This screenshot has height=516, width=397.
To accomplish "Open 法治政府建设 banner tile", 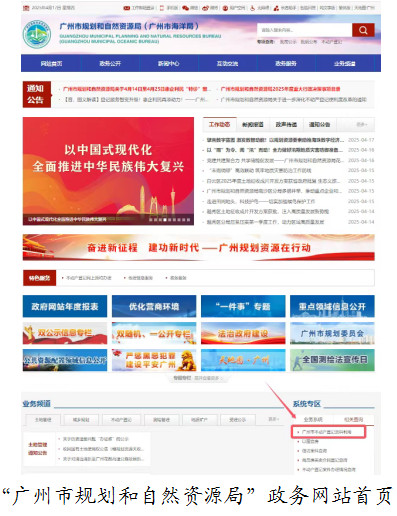I will click(x=243, y=333).
